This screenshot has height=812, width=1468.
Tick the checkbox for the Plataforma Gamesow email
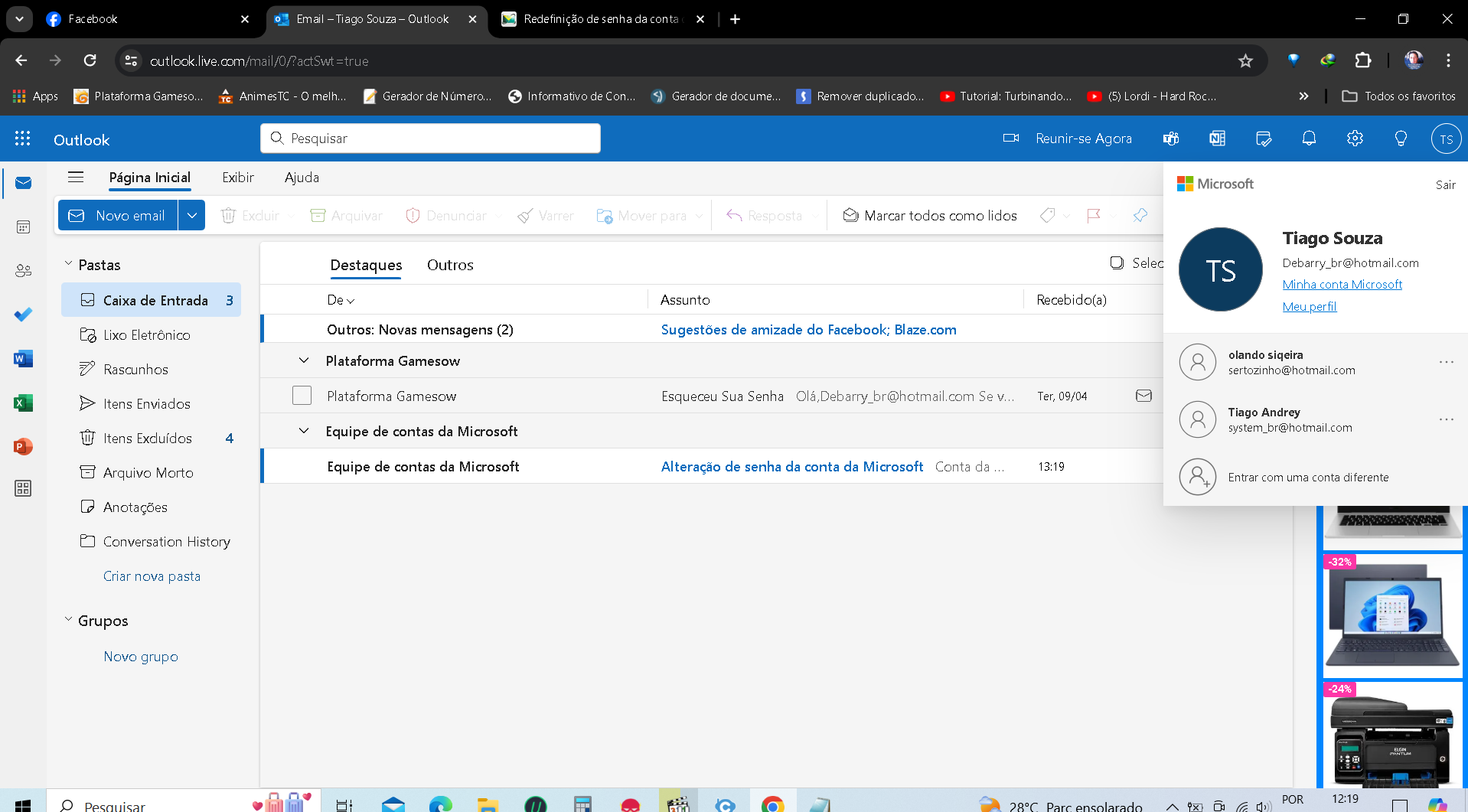point(302,396)
